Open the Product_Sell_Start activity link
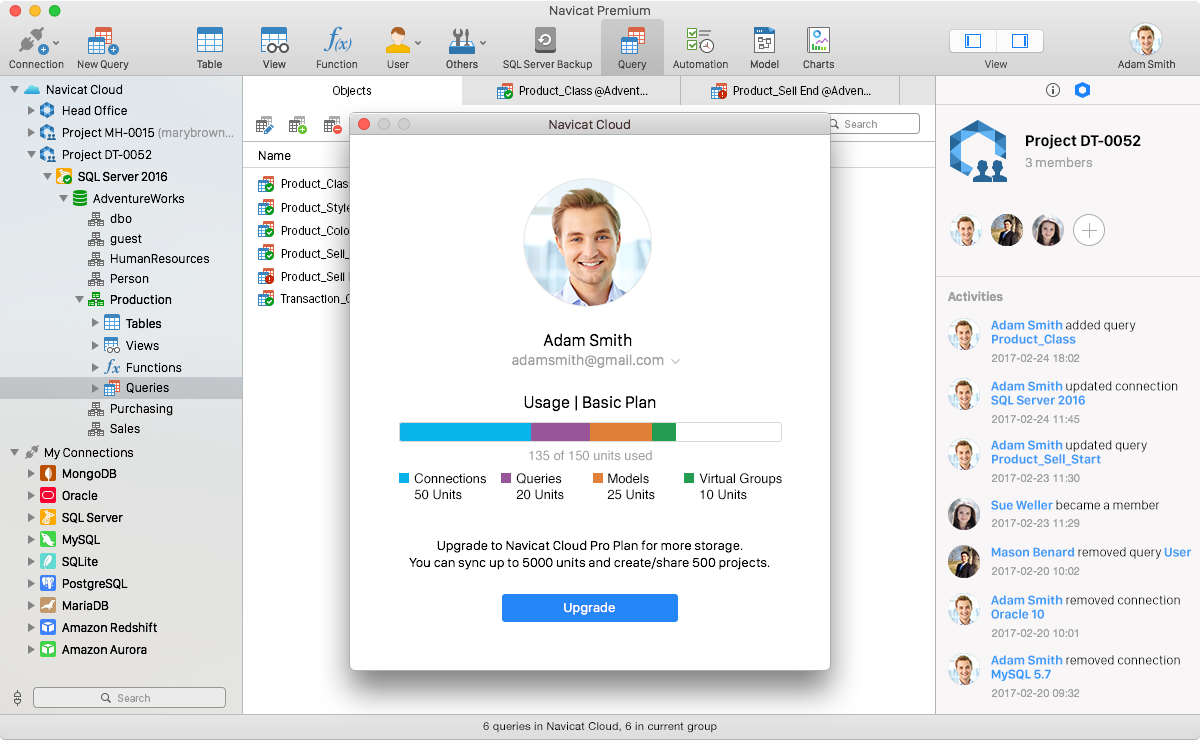This screenshot has height=740, width=1200. pyautogui.click(x=1045, y=459)
